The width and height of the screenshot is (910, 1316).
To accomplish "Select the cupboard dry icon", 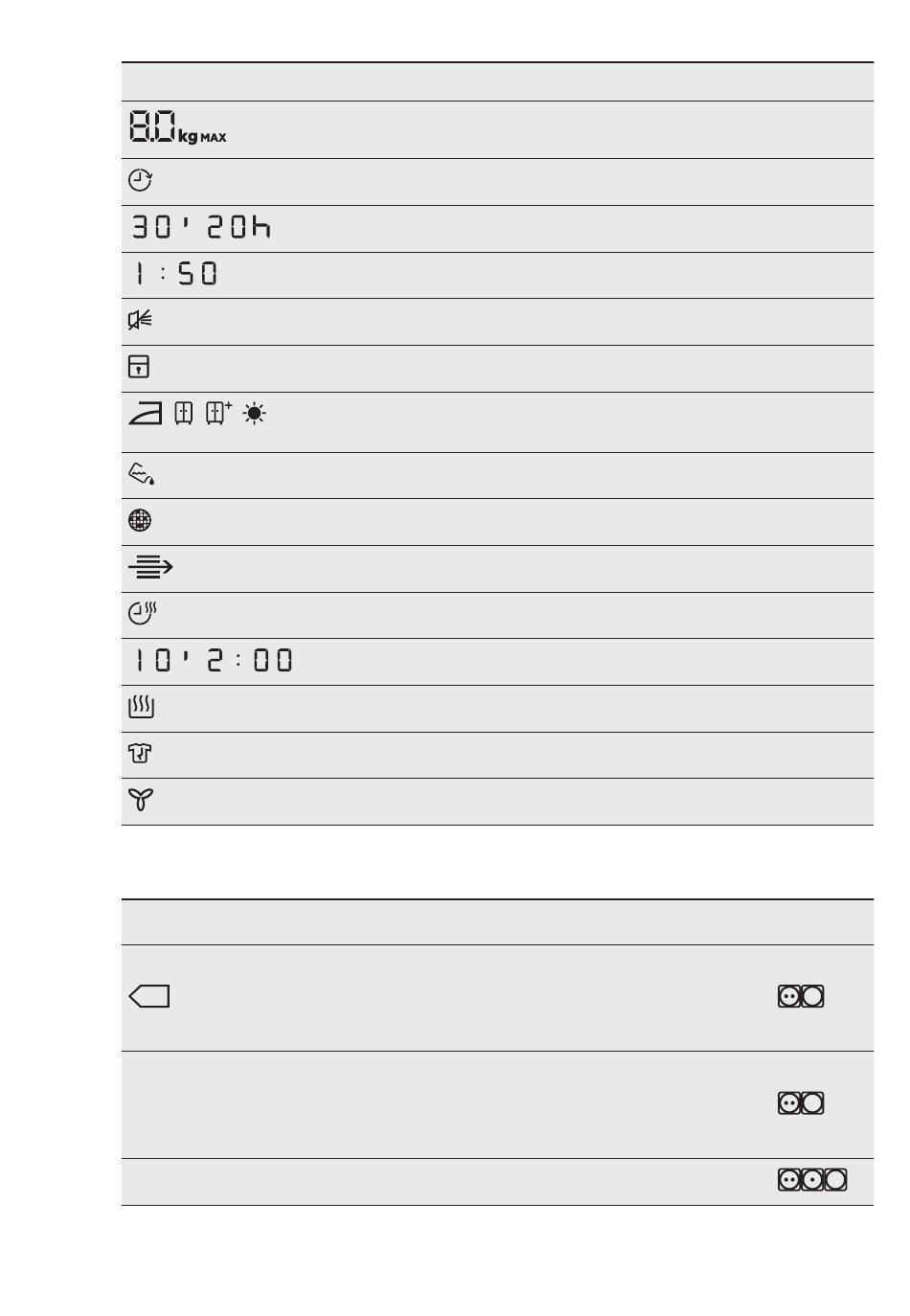I will point(185,414).
